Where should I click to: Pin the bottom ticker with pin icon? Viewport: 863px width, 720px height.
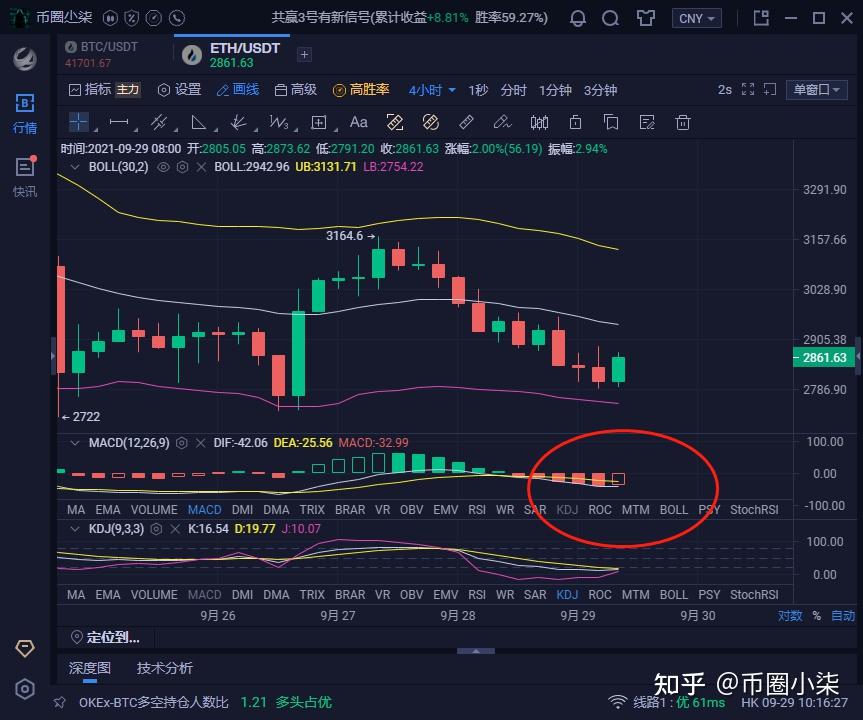tap(59, 702)
